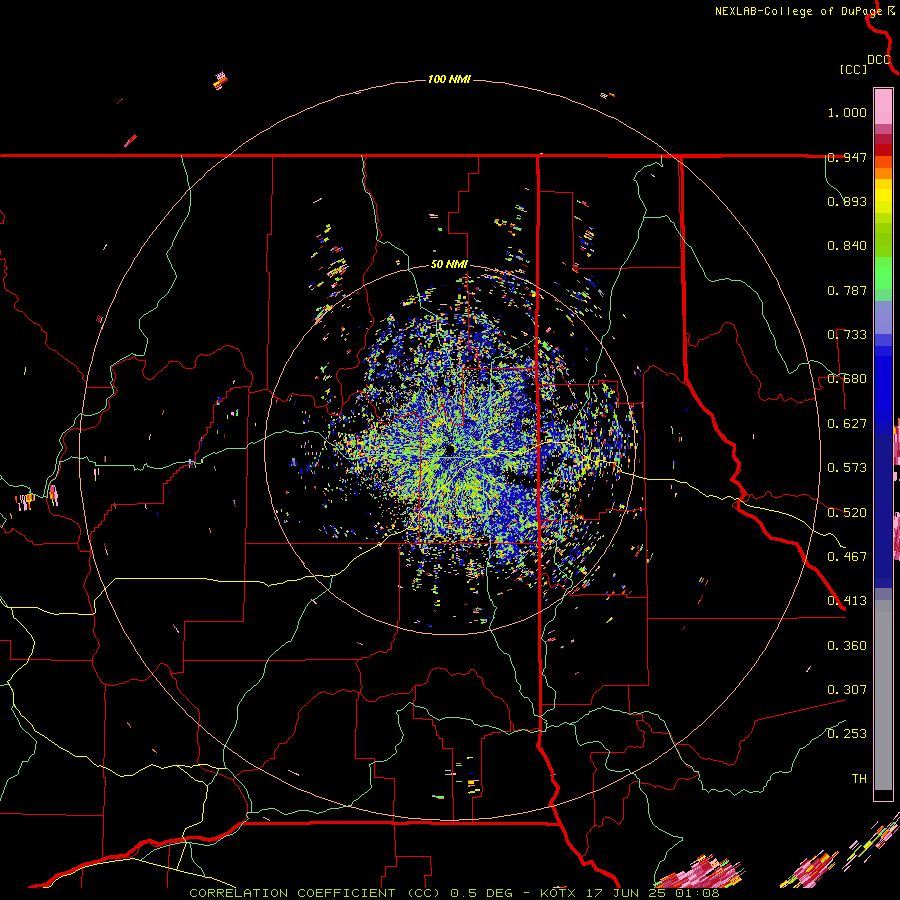
Task: Click the DCC label above the legend
Action: pos(878,60)
